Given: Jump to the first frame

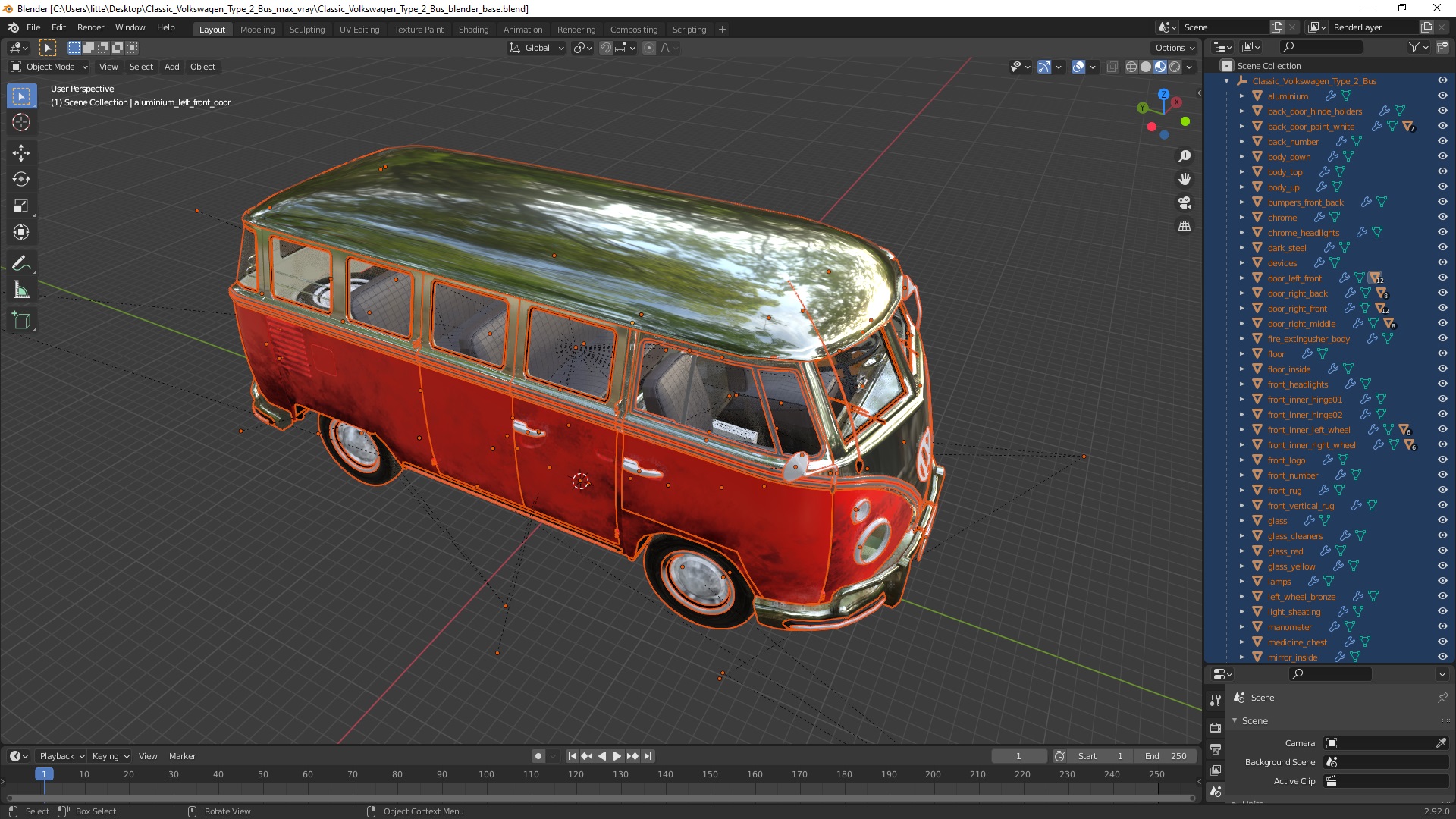Looking at the screenshot, I should 572,756.
